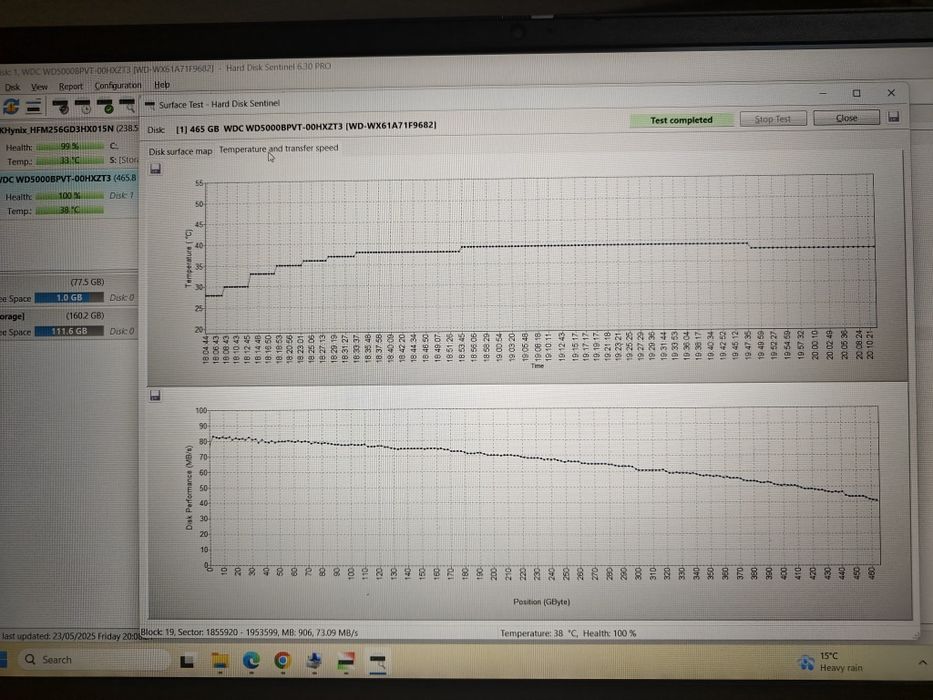Click the Temperature 38 °C, Health status text
This screenshot has height=700, width=933.
point(568,633)
